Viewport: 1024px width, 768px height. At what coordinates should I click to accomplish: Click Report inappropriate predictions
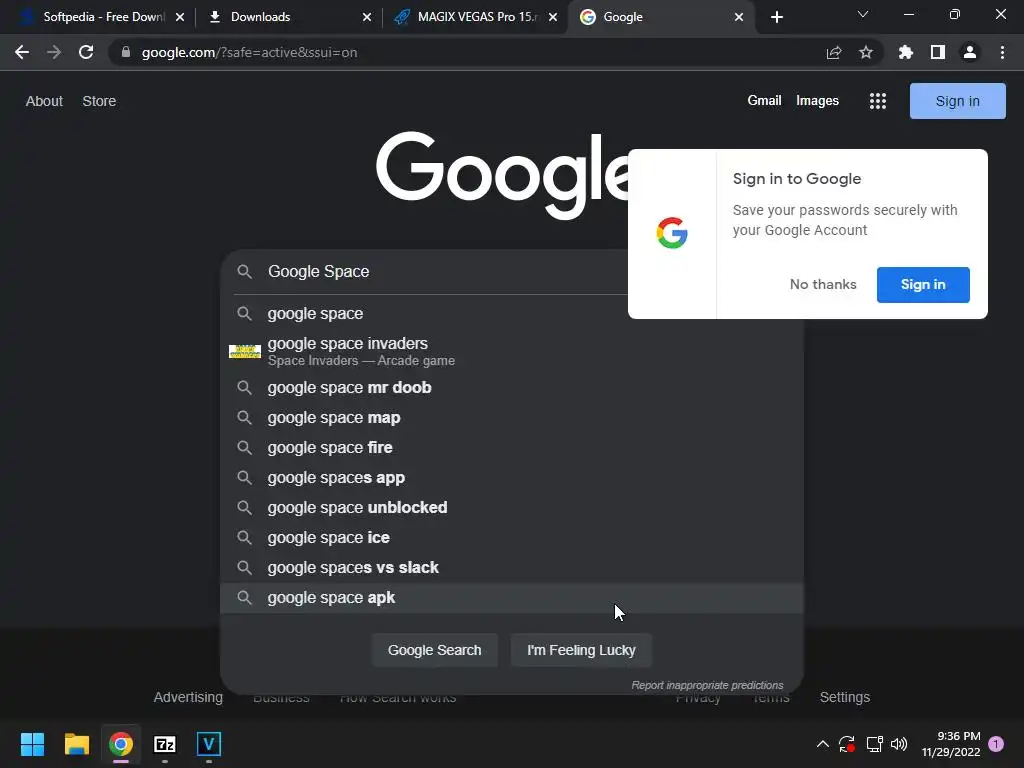(707, 685)
